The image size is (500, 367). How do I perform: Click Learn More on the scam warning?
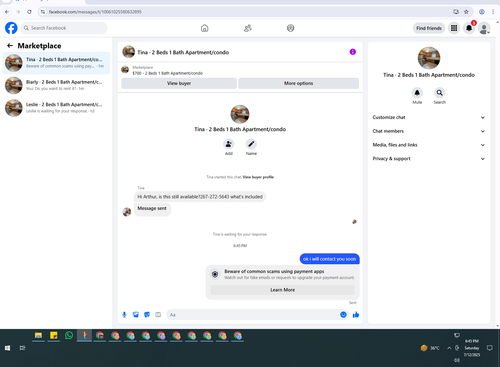283,290
